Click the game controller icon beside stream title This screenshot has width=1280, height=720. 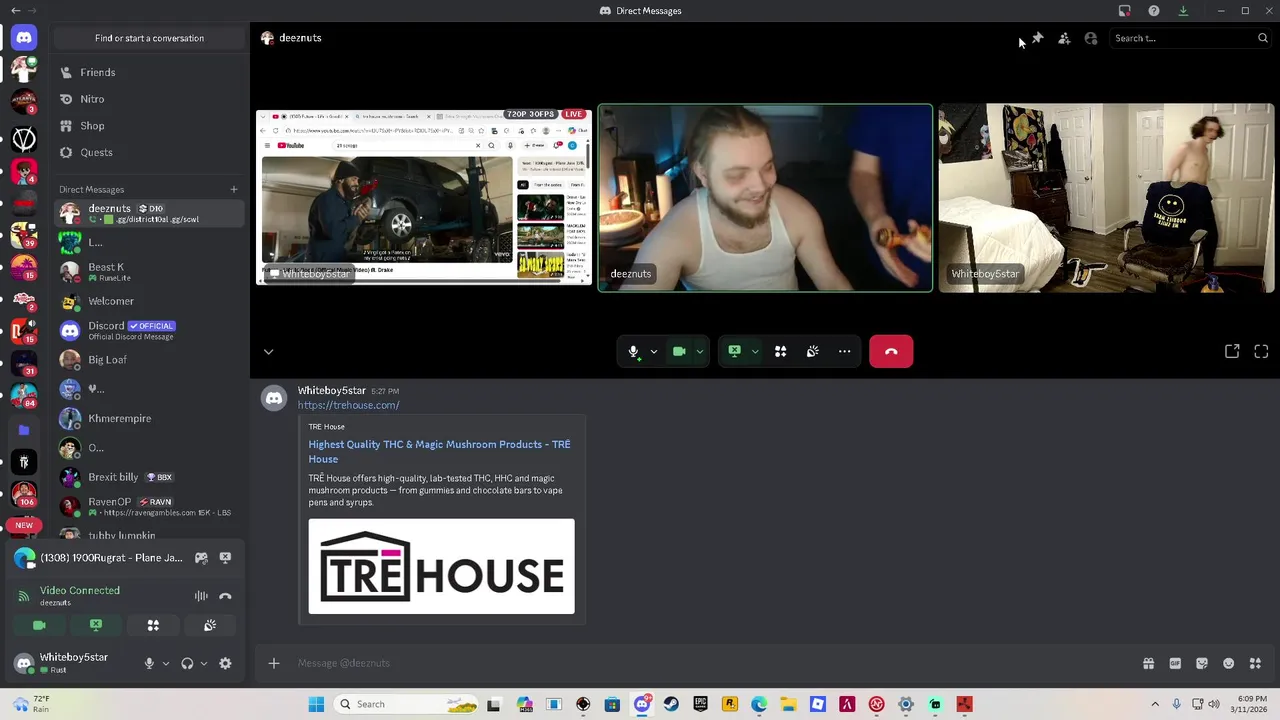click(x=201, y=558)
